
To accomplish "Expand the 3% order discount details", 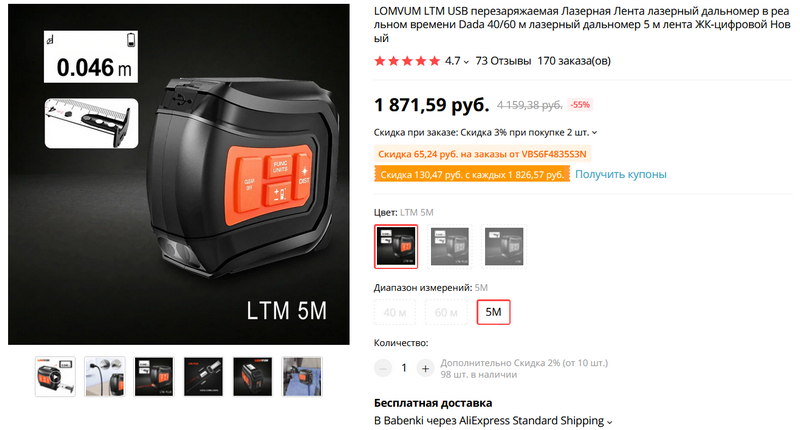I will (594, 133).
